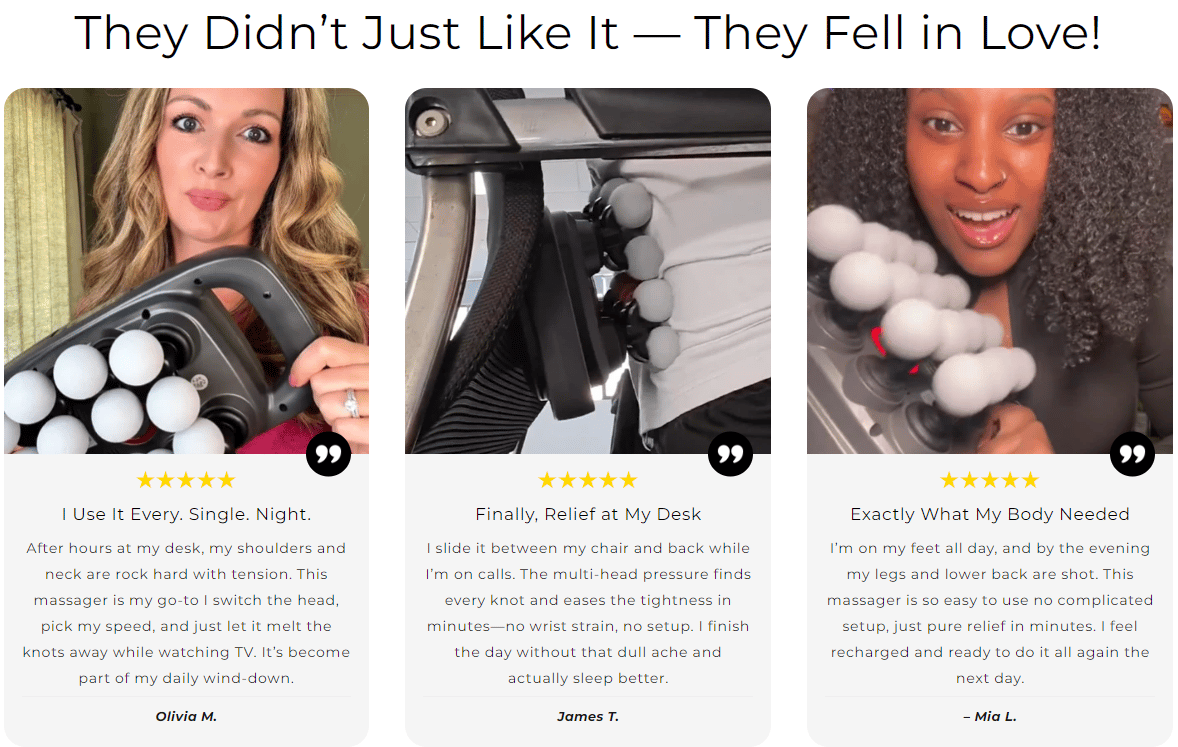Click the five-star rating under Mia's photo
This screenshot has height=747, width=1178.
click(990, 480)
